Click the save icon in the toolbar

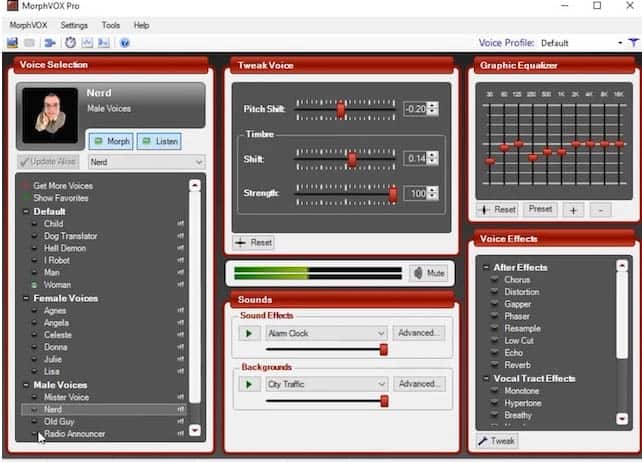point(12,43)
